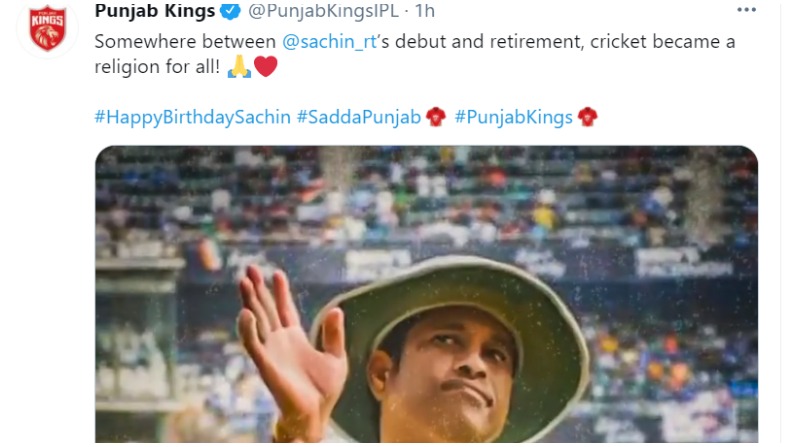
Task: Click the tweet text about cricket religion
Action: click(415, 54)
